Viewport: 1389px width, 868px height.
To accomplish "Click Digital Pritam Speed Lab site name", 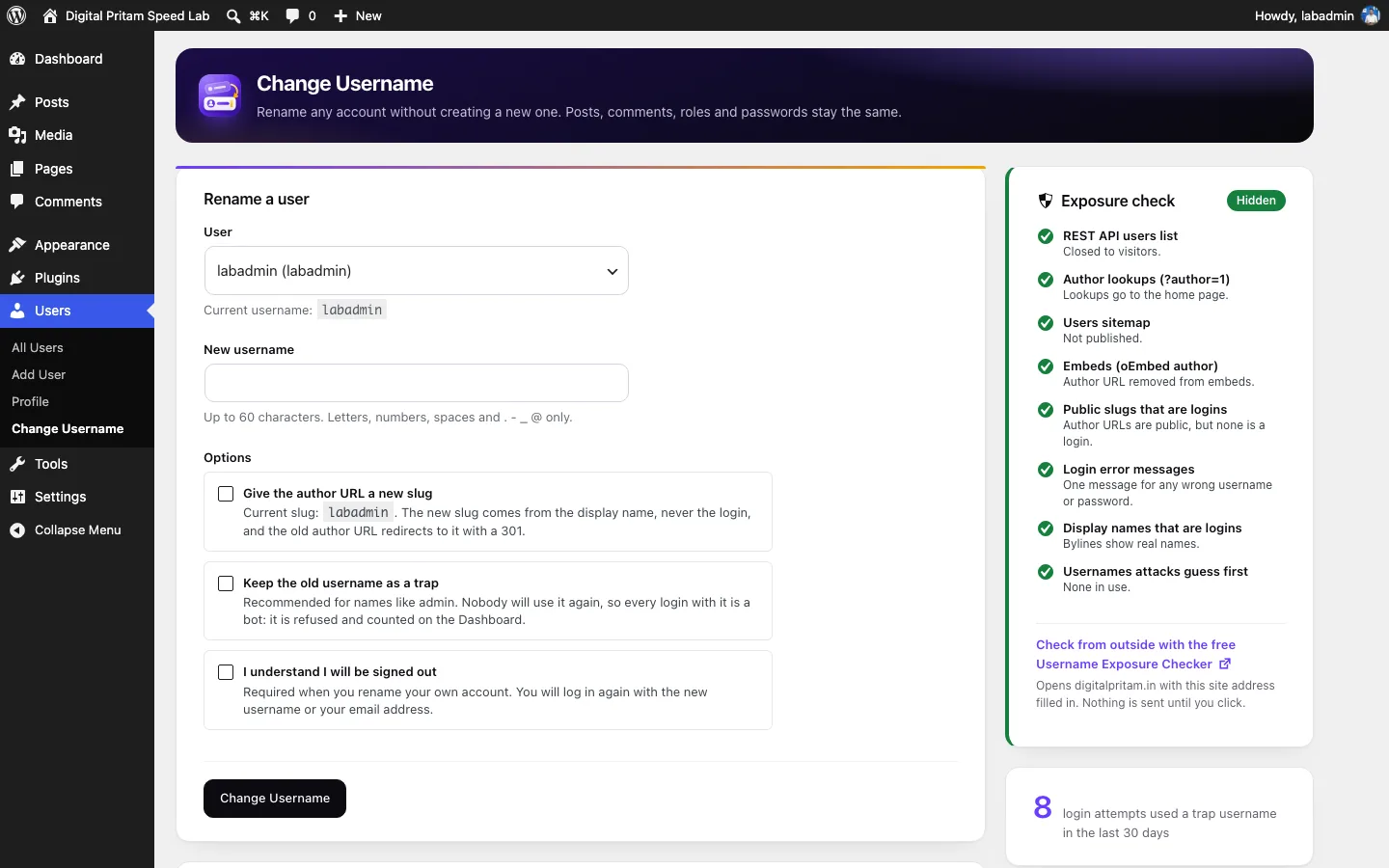I will click(137, 15).
